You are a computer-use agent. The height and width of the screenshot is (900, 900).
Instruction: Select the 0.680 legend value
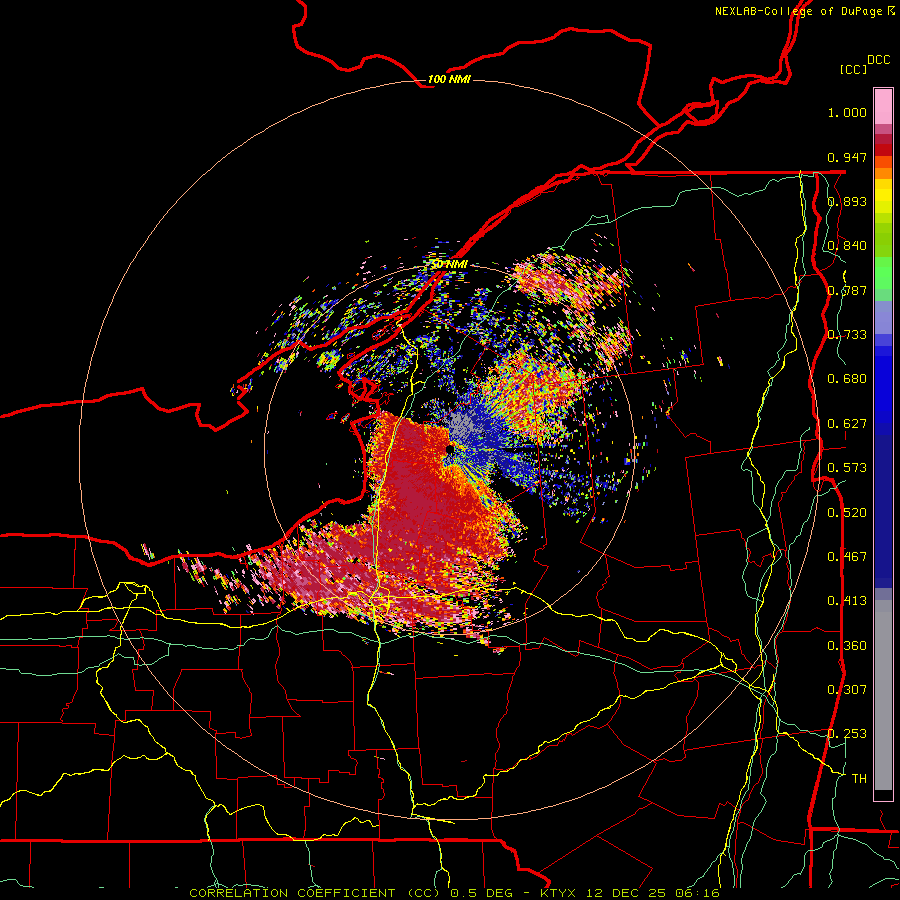(847, 379)
